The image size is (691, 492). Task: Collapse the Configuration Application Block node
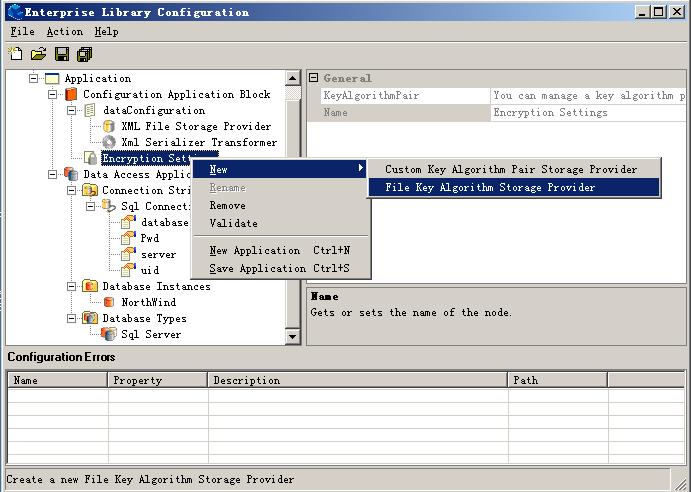point(53,94)
